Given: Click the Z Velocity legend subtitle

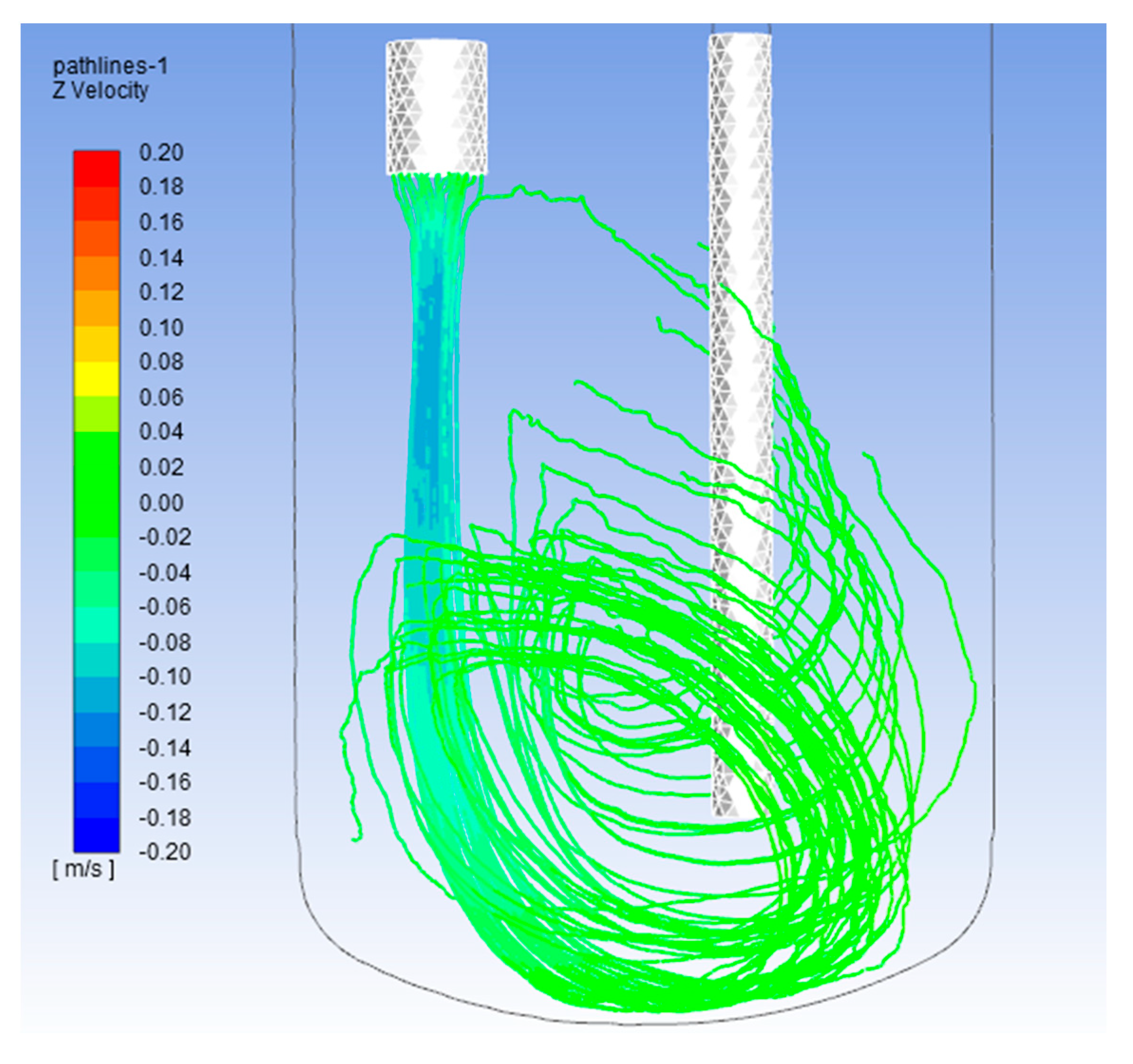Looking at the screenshot, I should (100, 91).
